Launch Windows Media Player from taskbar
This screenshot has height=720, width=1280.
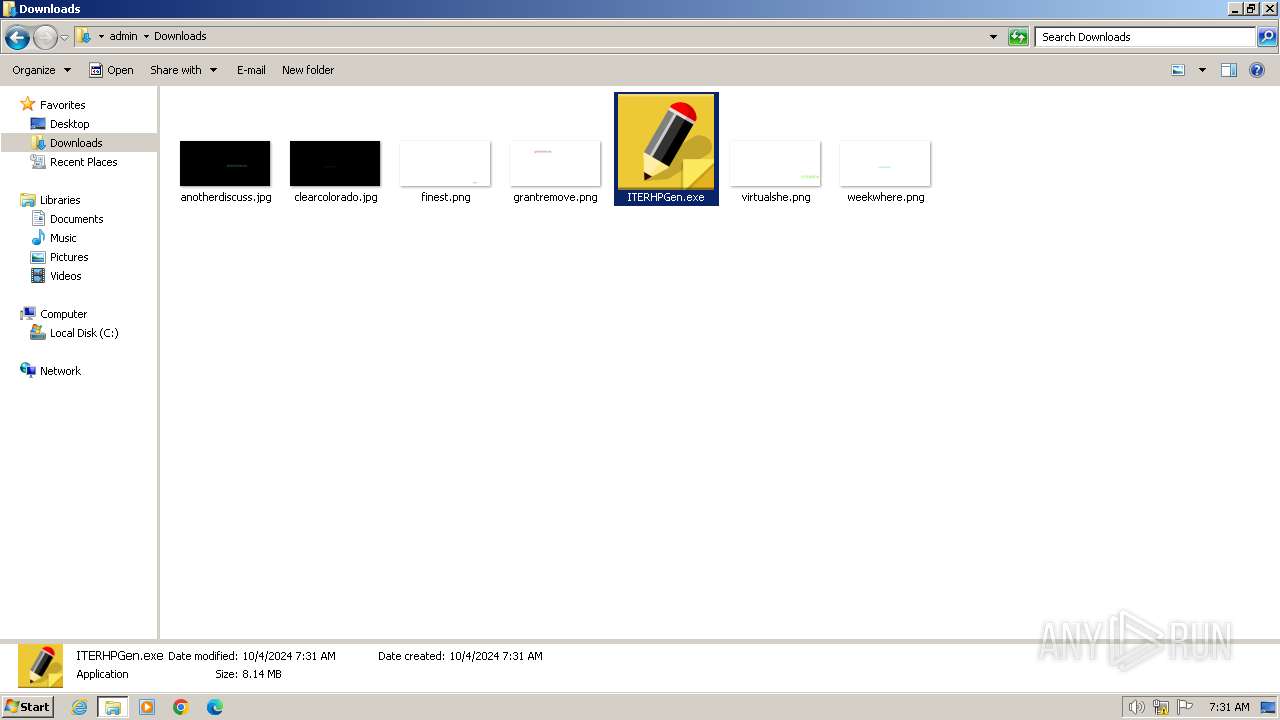[x=147, y=707]
